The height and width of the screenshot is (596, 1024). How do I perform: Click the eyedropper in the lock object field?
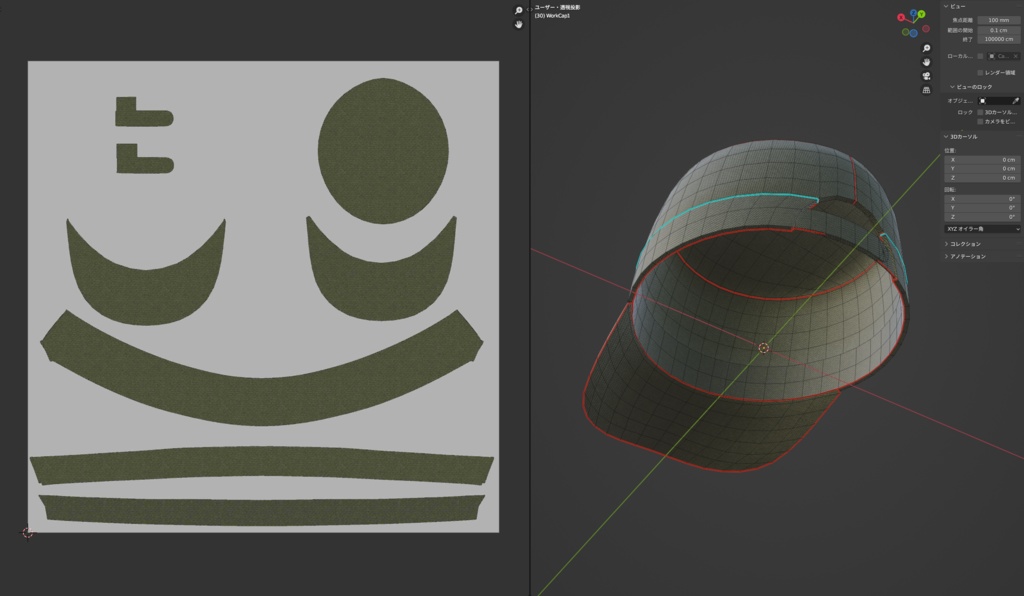(1015, 101)
